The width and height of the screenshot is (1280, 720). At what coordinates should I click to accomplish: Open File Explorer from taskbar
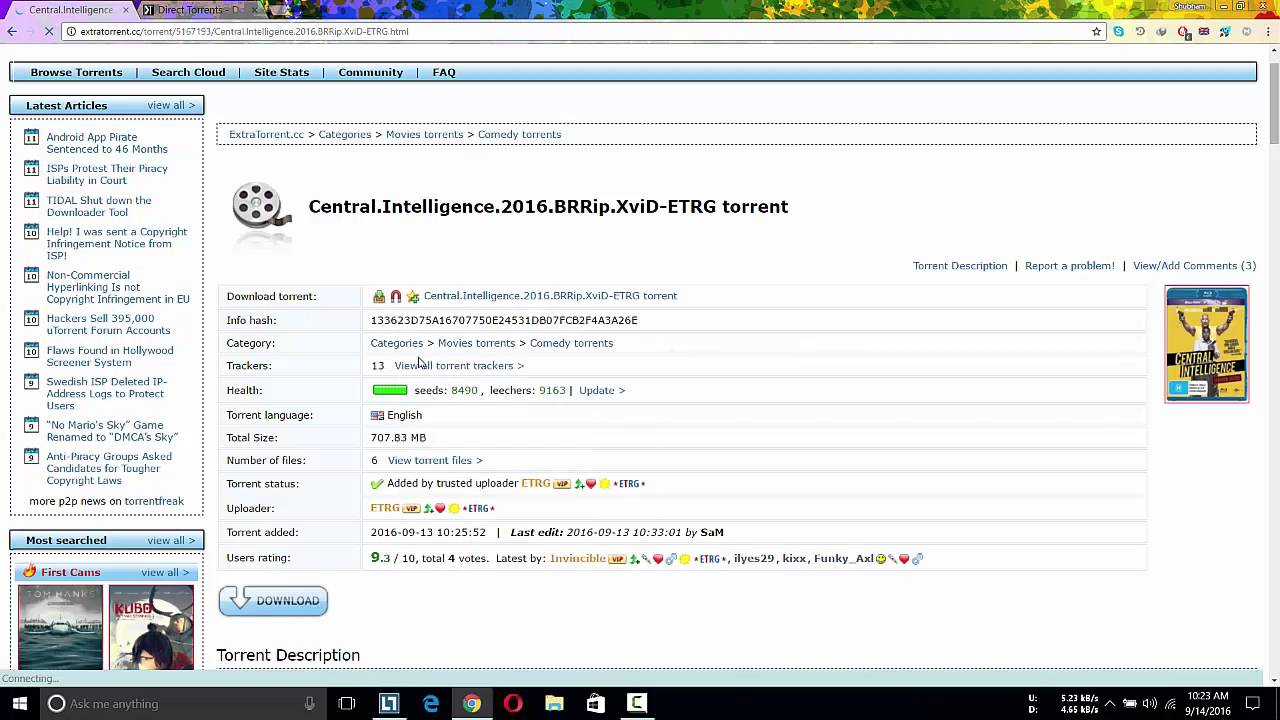pos(554,703)
